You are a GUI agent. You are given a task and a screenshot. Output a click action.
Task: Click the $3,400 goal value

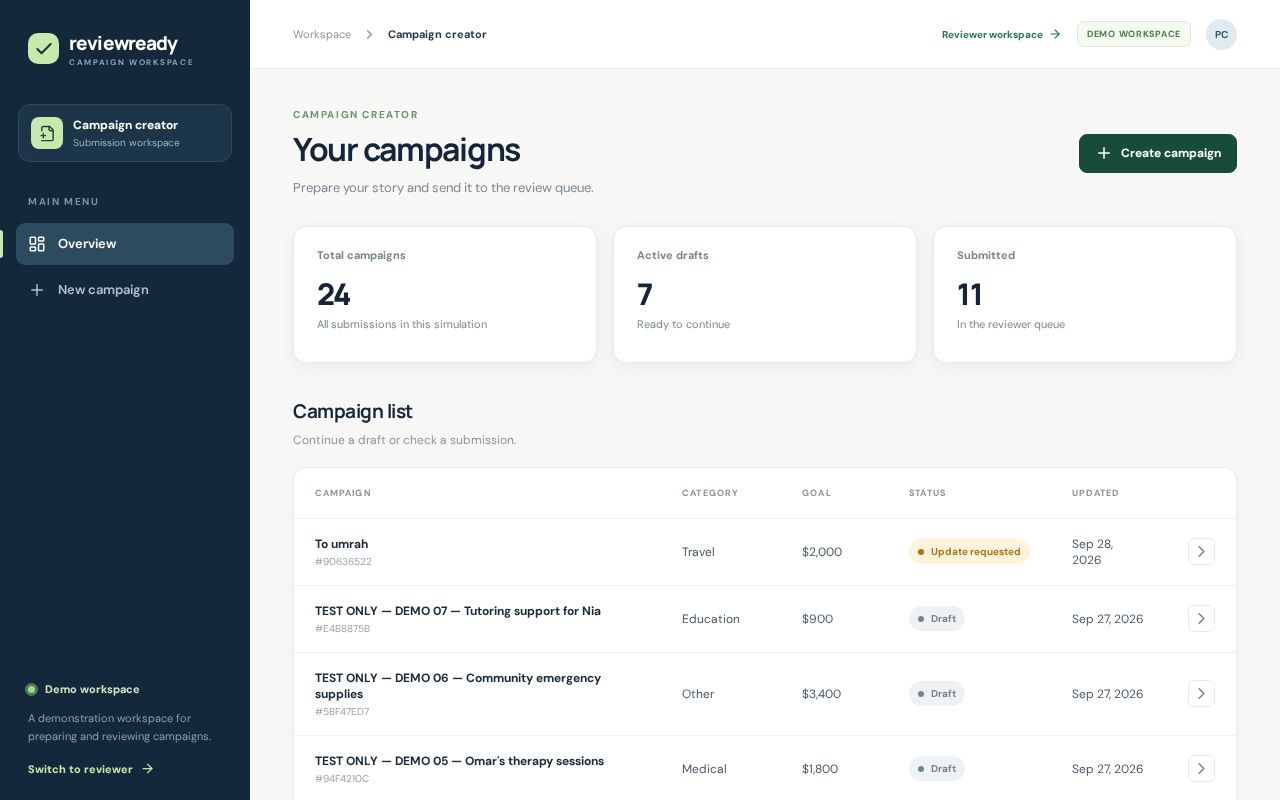[821, 694]
